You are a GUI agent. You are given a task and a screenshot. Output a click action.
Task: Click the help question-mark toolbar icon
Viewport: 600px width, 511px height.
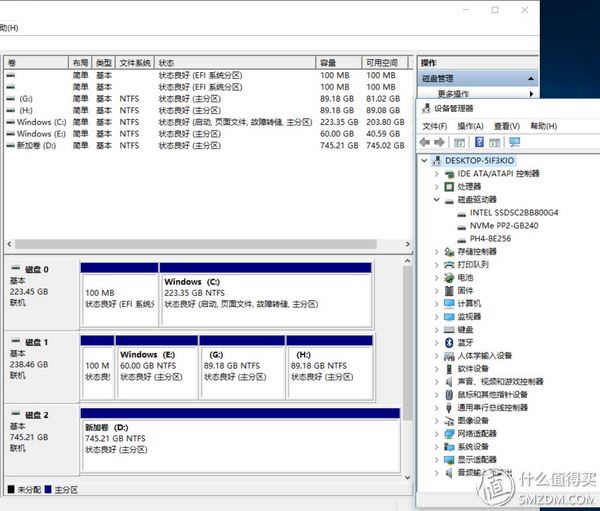click(x=479, y=142)
